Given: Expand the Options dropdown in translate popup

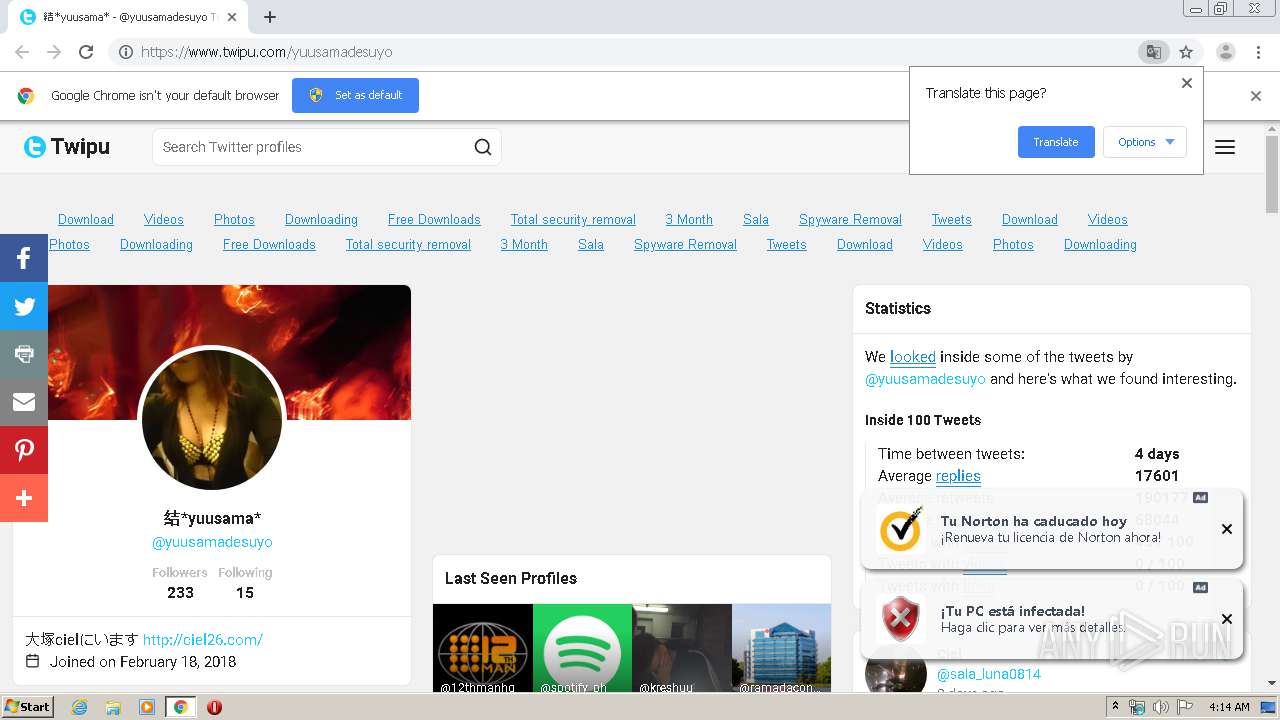Looking at the screenshot, I should pyautogui.click(x=1145, y=142).
